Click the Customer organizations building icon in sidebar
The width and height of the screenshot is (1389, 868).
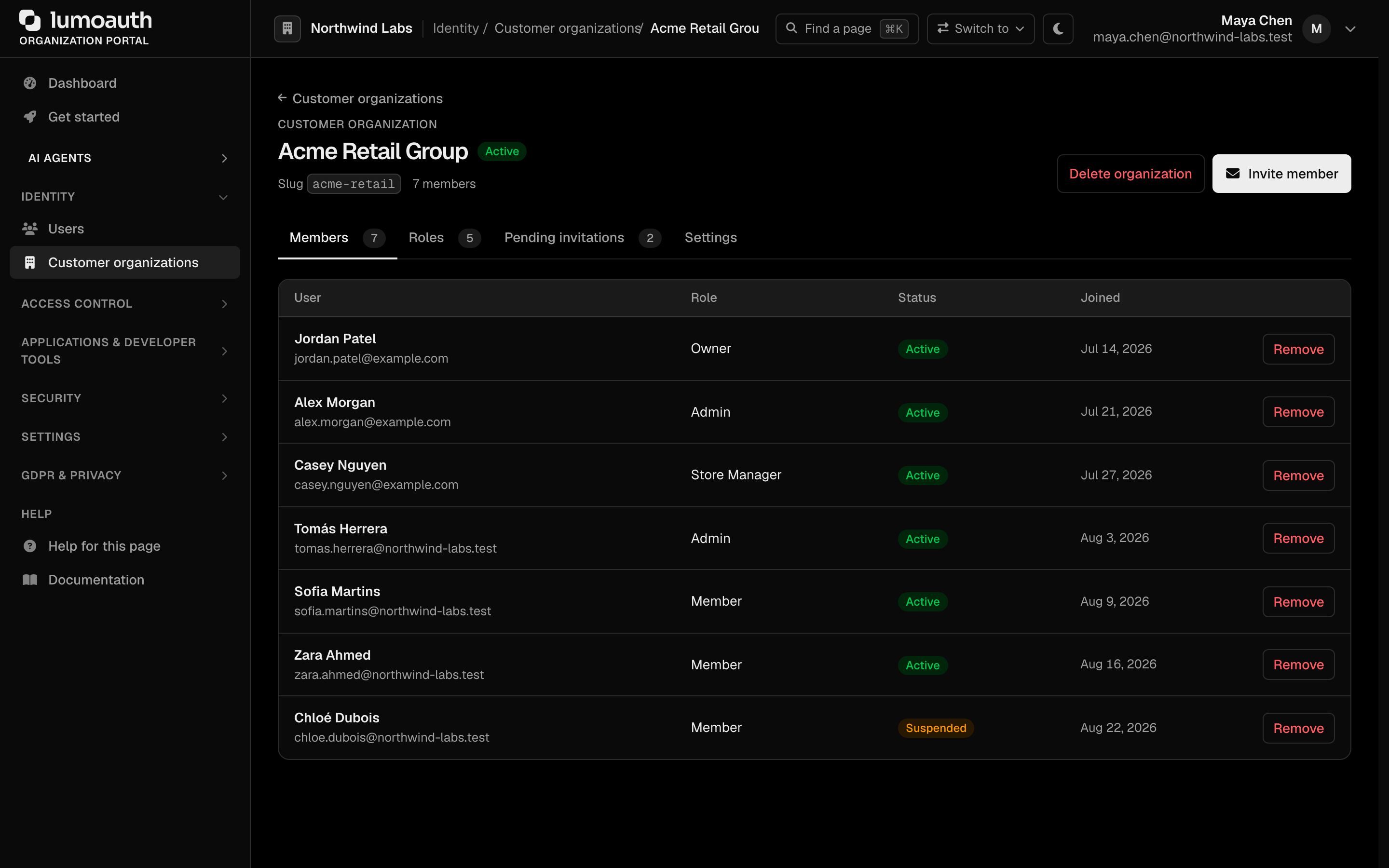30,263
